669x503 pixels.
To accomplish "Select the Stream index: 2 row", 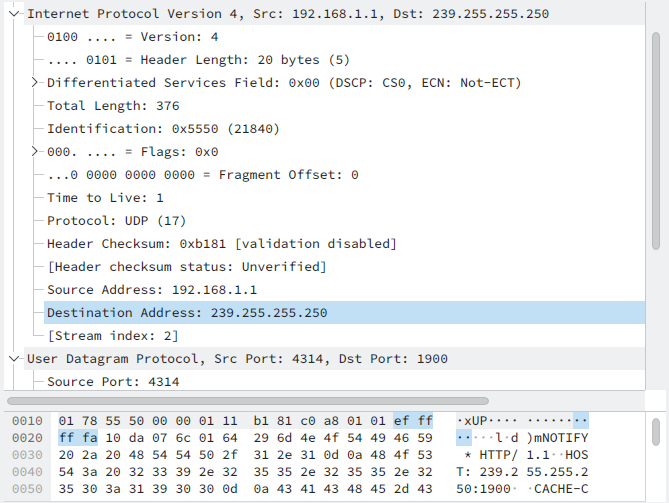I will [x=113, y=336].
